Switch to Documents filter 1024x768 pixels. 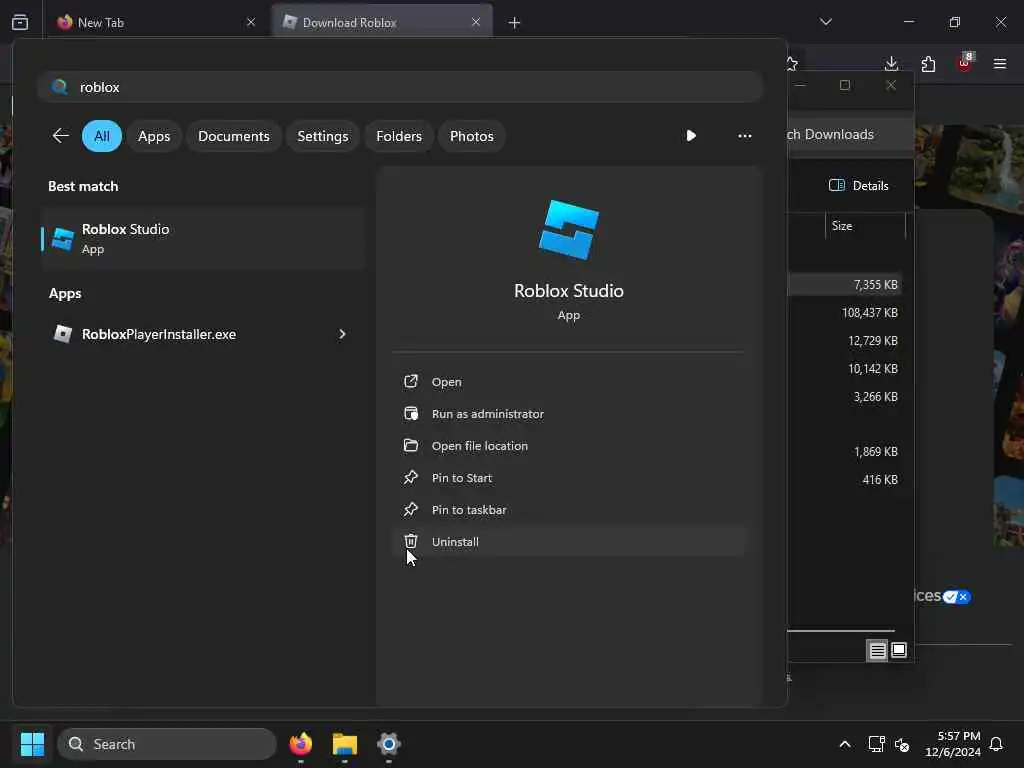click(234, 136)
